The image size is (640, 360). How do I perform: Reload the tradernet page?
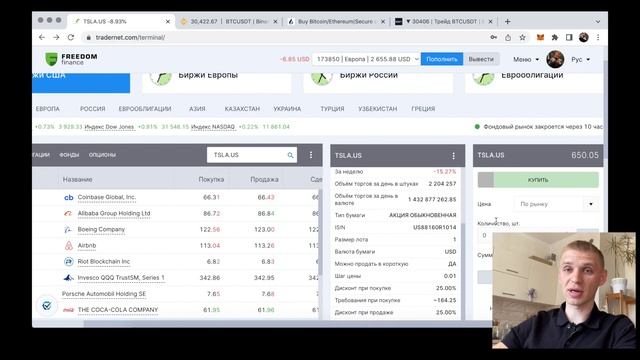(x=71, y=37)
